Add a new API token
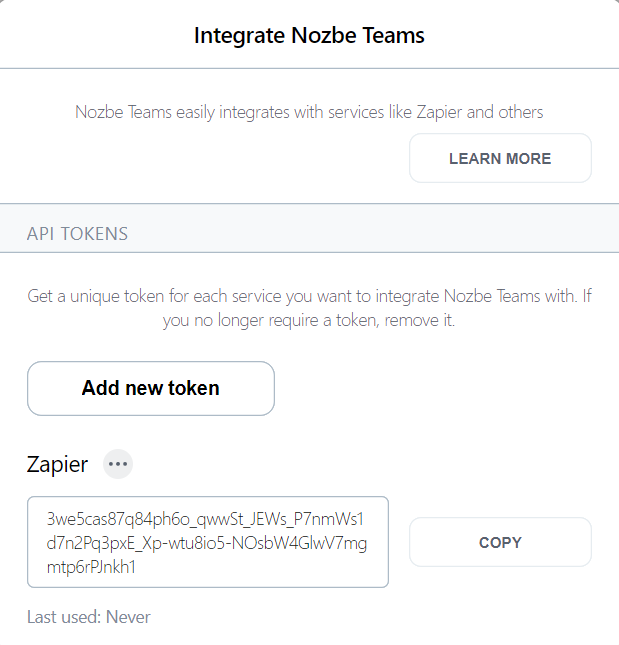619x645 pixels. click(x=151, y=388)
